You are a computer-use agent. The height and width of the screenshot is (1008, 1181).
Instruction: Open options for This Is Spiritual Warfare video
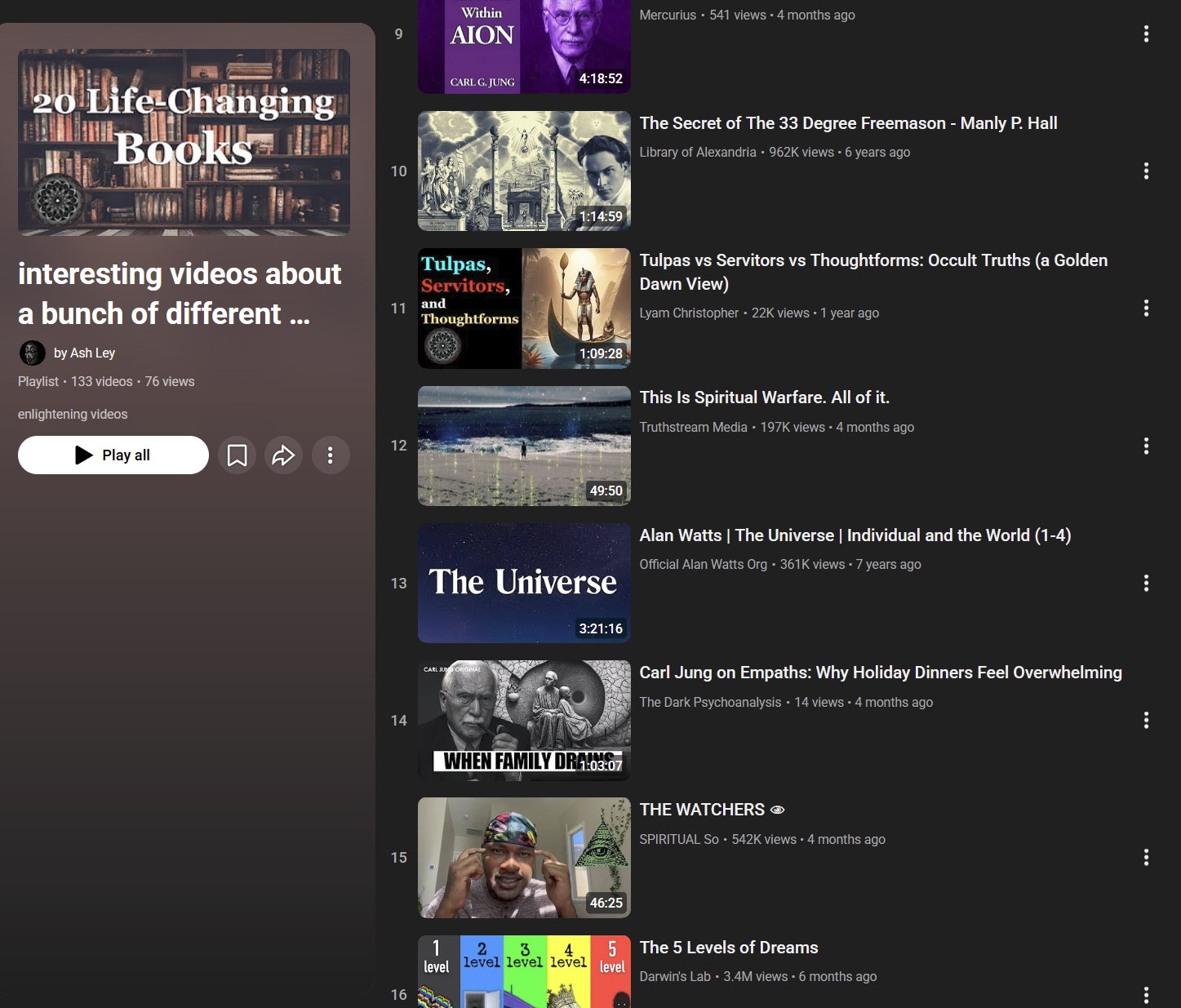[x=1146, y=446]
